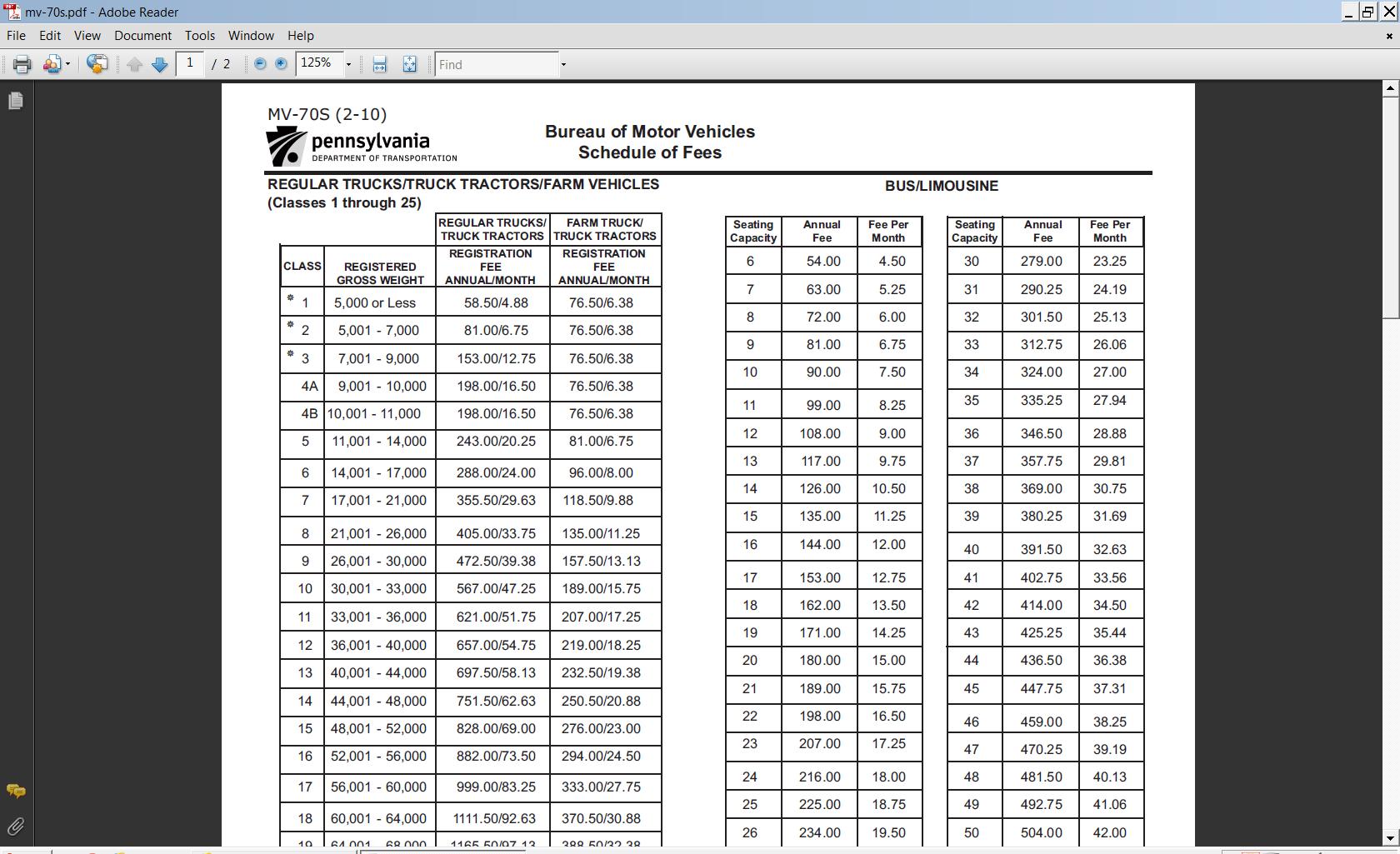This screenshot has height=854, width=1400.
Task: Expand the Find options dropdown arrow
Action: (x=563, y=64)
